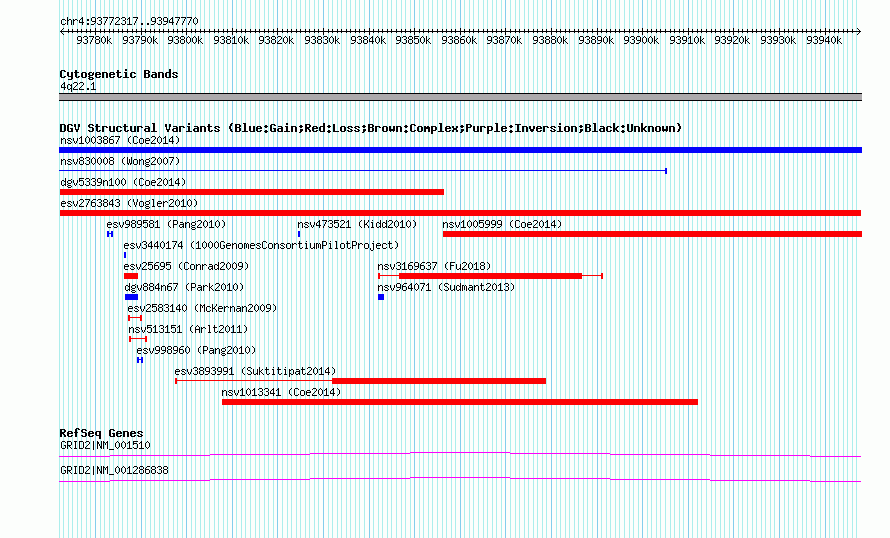Click the Cytogenetic Bands track title
The image size is (890, 538).
pyautogui.click(x=119, y=74)
